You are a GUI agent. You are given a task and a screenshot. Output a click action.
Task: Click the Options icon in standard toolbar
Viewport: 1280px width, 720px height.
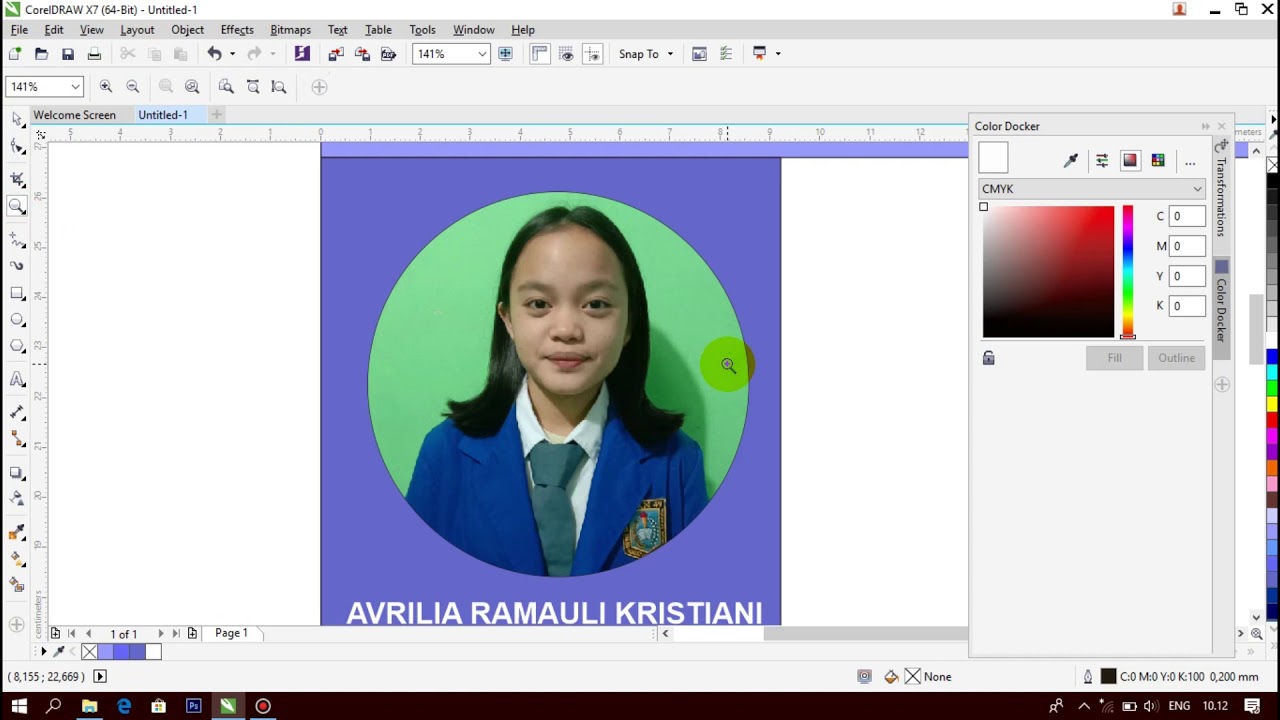click(726, 54)
